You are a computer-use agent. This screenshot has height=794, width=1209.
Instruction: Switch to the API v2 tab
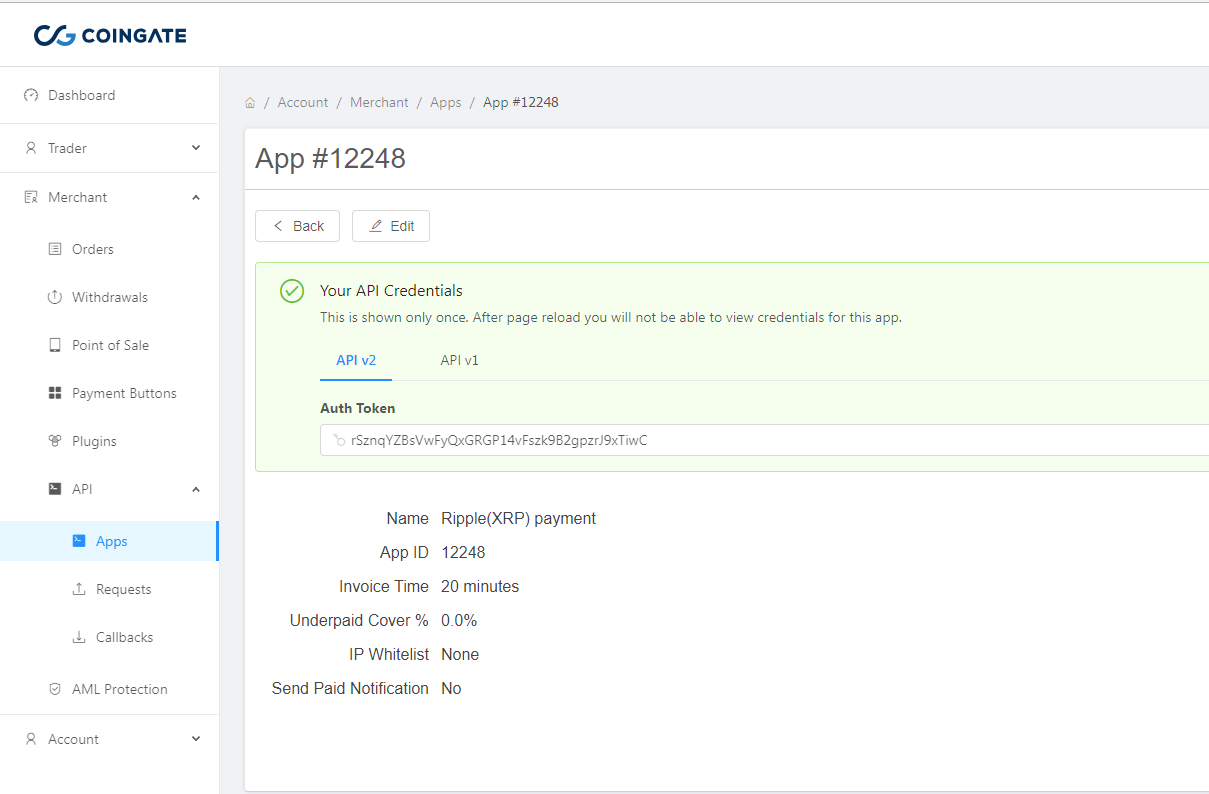tap(356, 360)
